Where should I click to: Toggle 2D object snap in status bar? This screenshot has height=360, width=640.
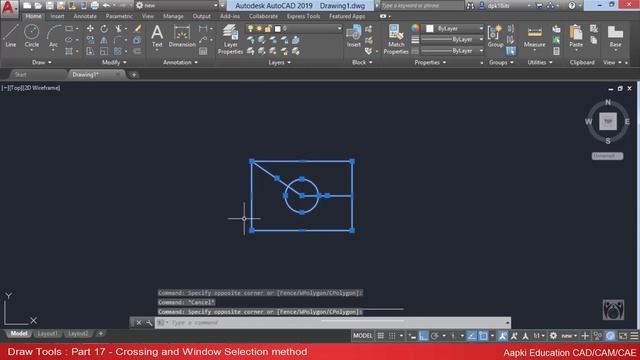coord(483,336)
